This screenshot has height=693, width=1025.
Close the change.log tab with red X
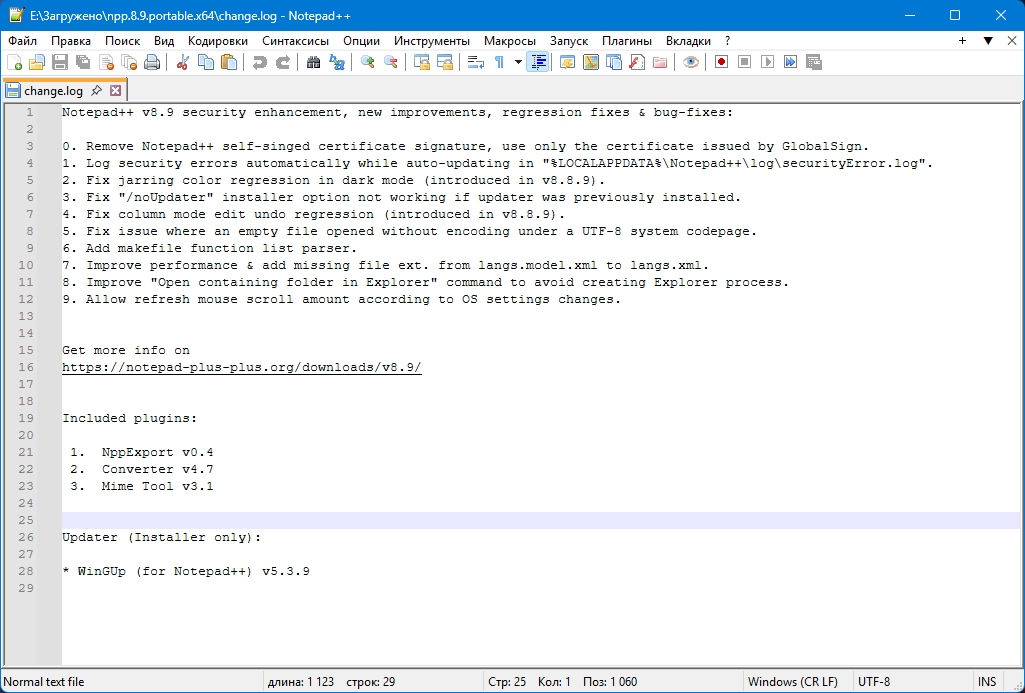pos(116,90)
